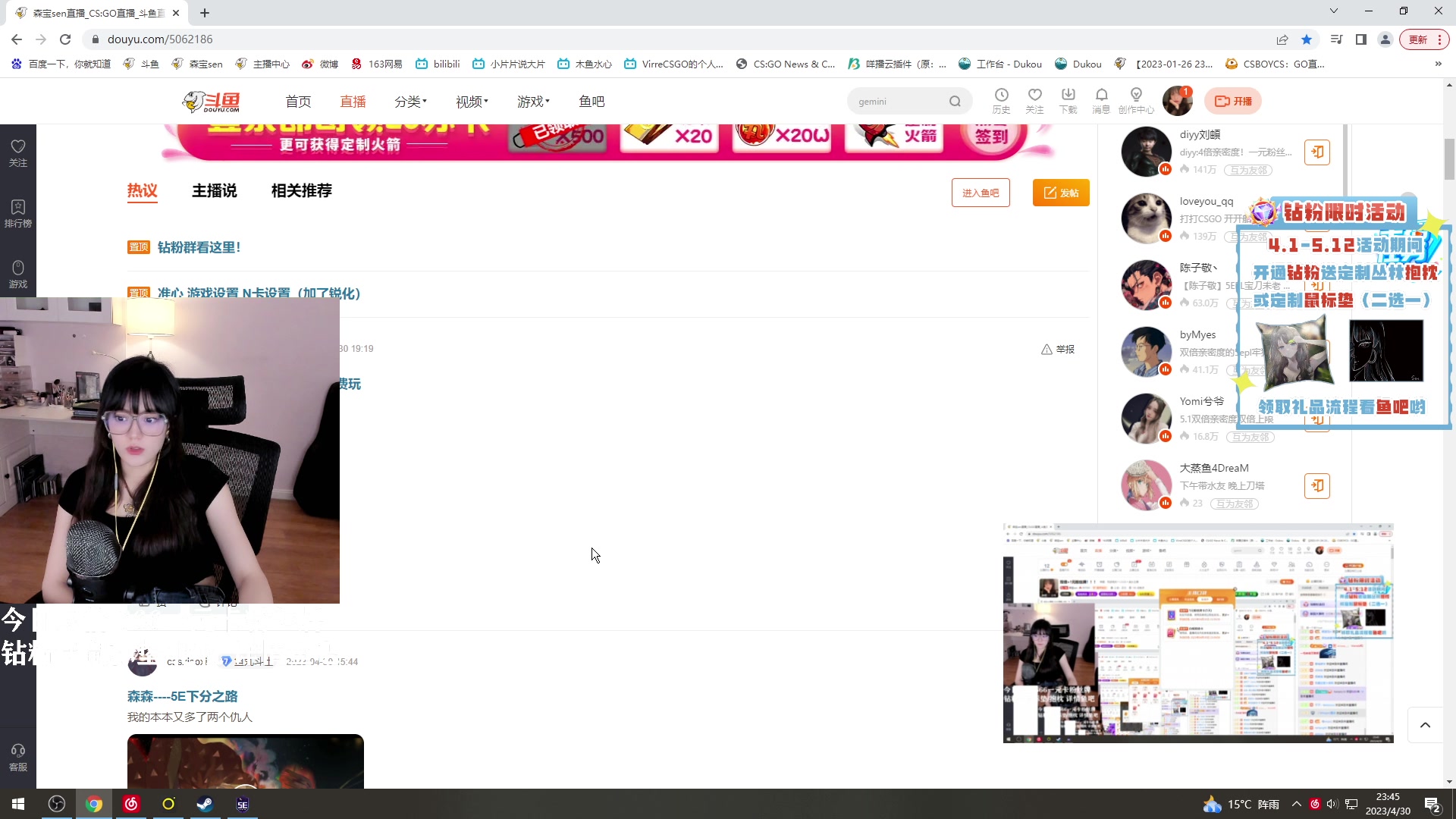
Task: Open a new browser tab
Action: tap(205, 13)
